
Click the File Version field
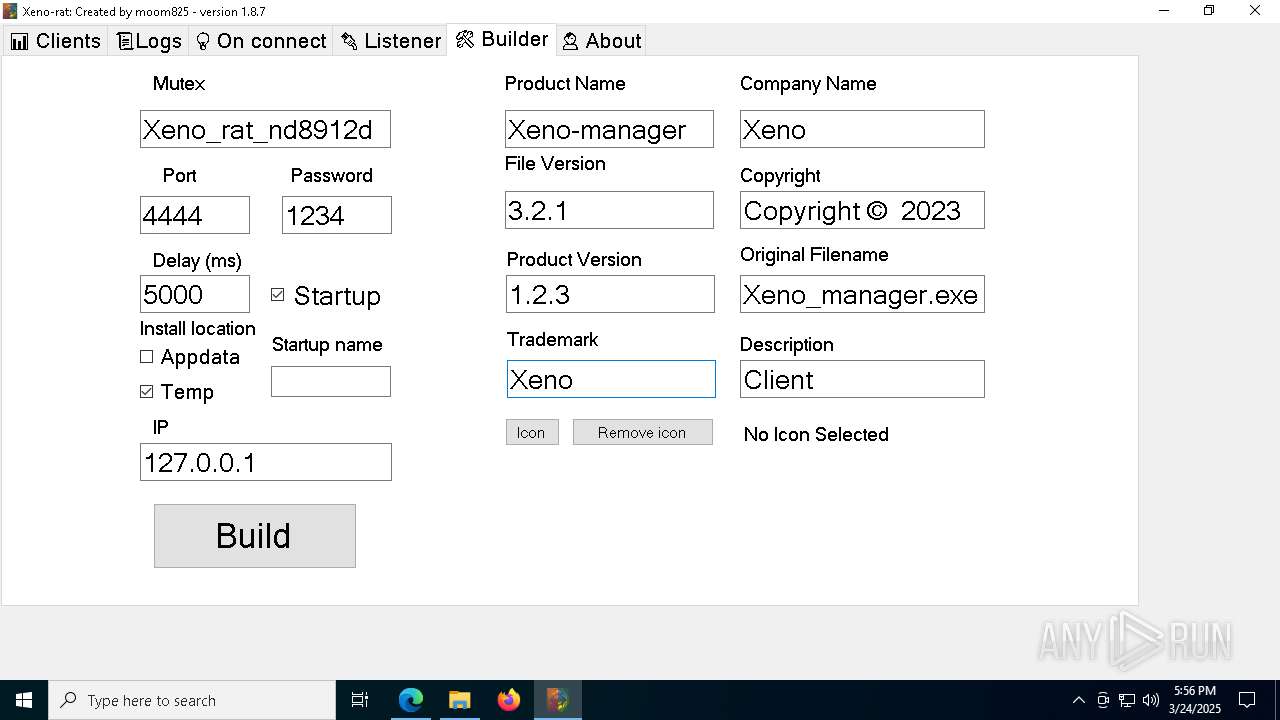(x=610, y=210)
